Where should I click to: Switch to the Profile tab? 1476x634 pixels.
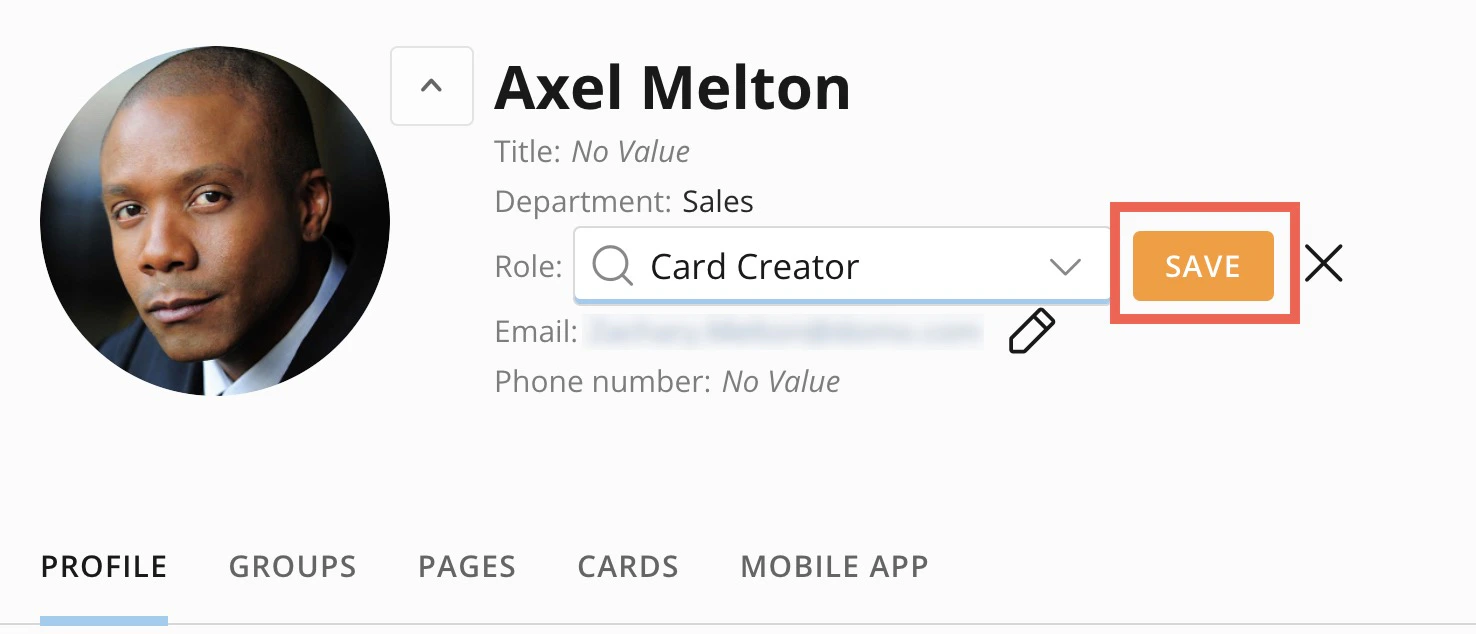coord(104,566)
